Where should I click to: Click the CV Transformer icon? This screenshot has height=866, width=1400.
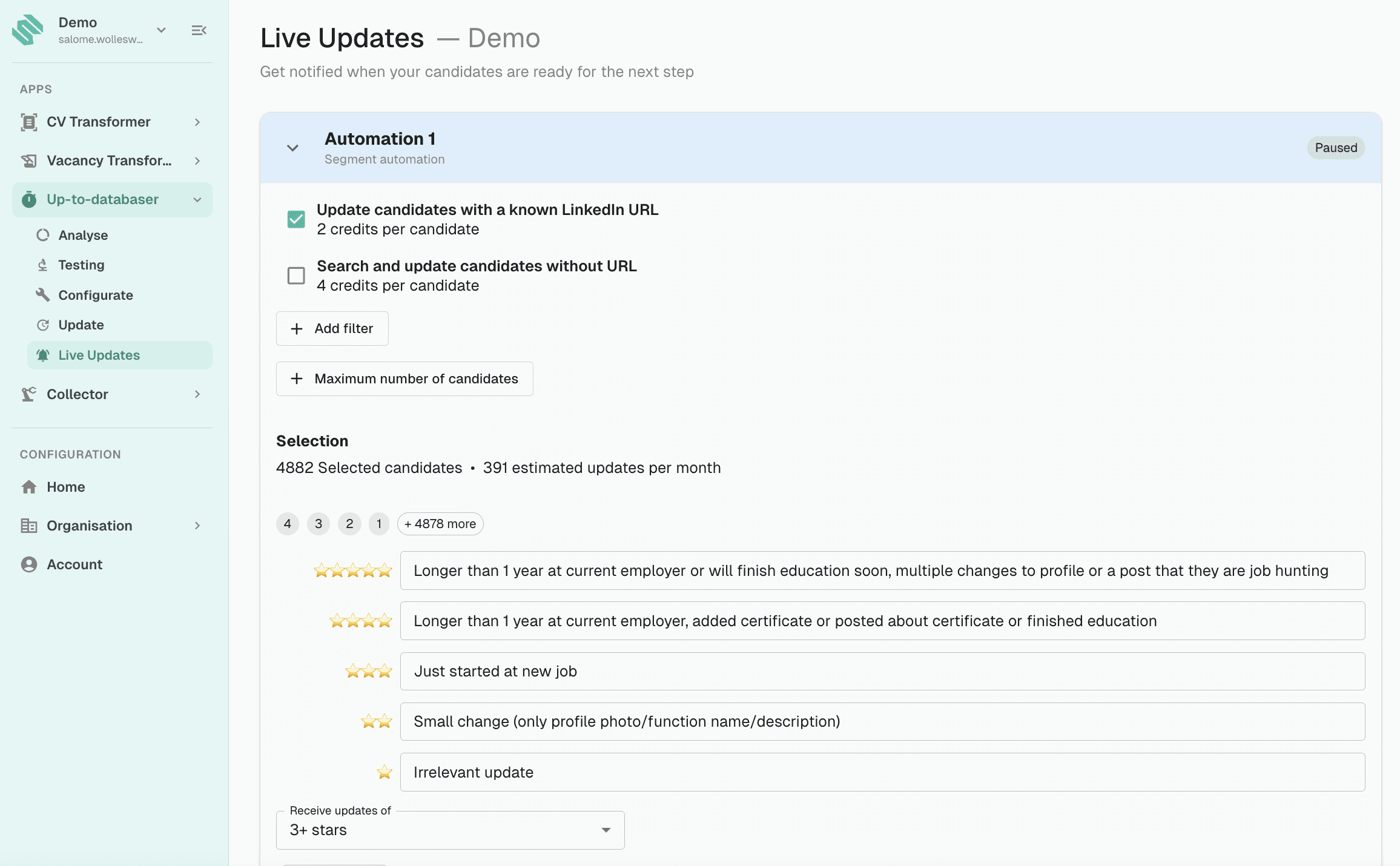pyautogui.click(x=28, y=122)
